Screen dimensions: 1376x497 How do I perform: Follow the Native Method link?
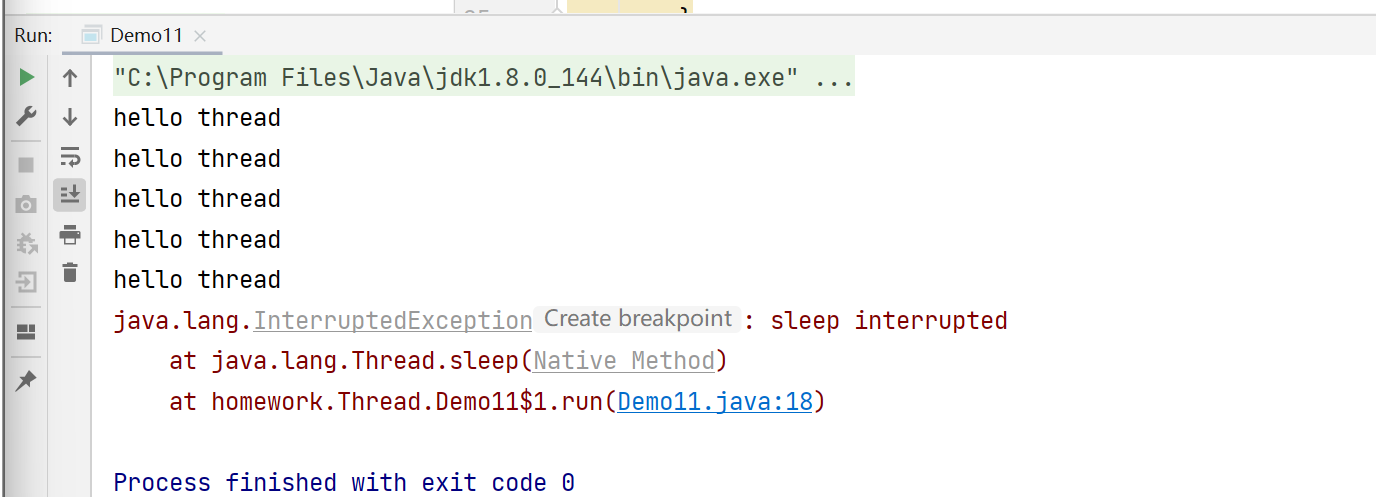click(625, 361)
